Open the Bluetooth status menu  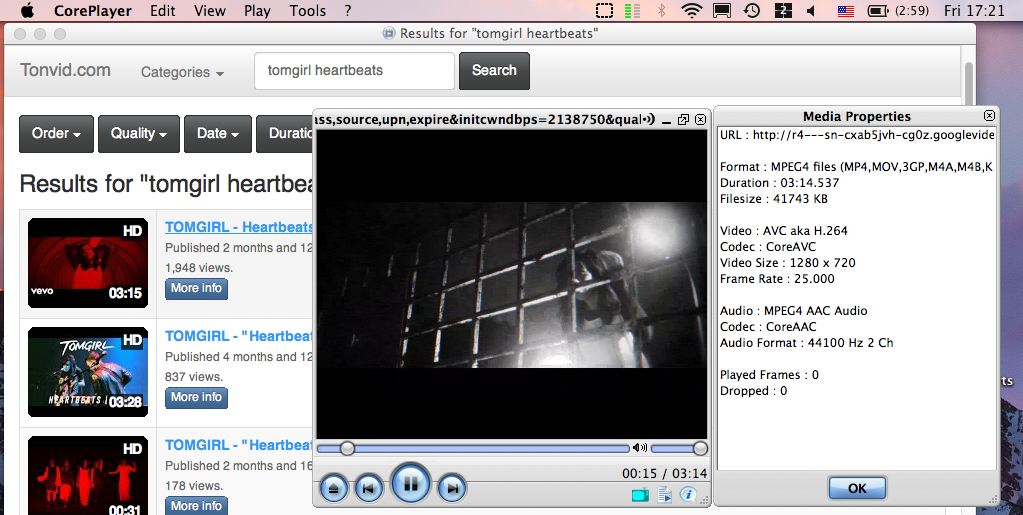(x=661, y=10)
